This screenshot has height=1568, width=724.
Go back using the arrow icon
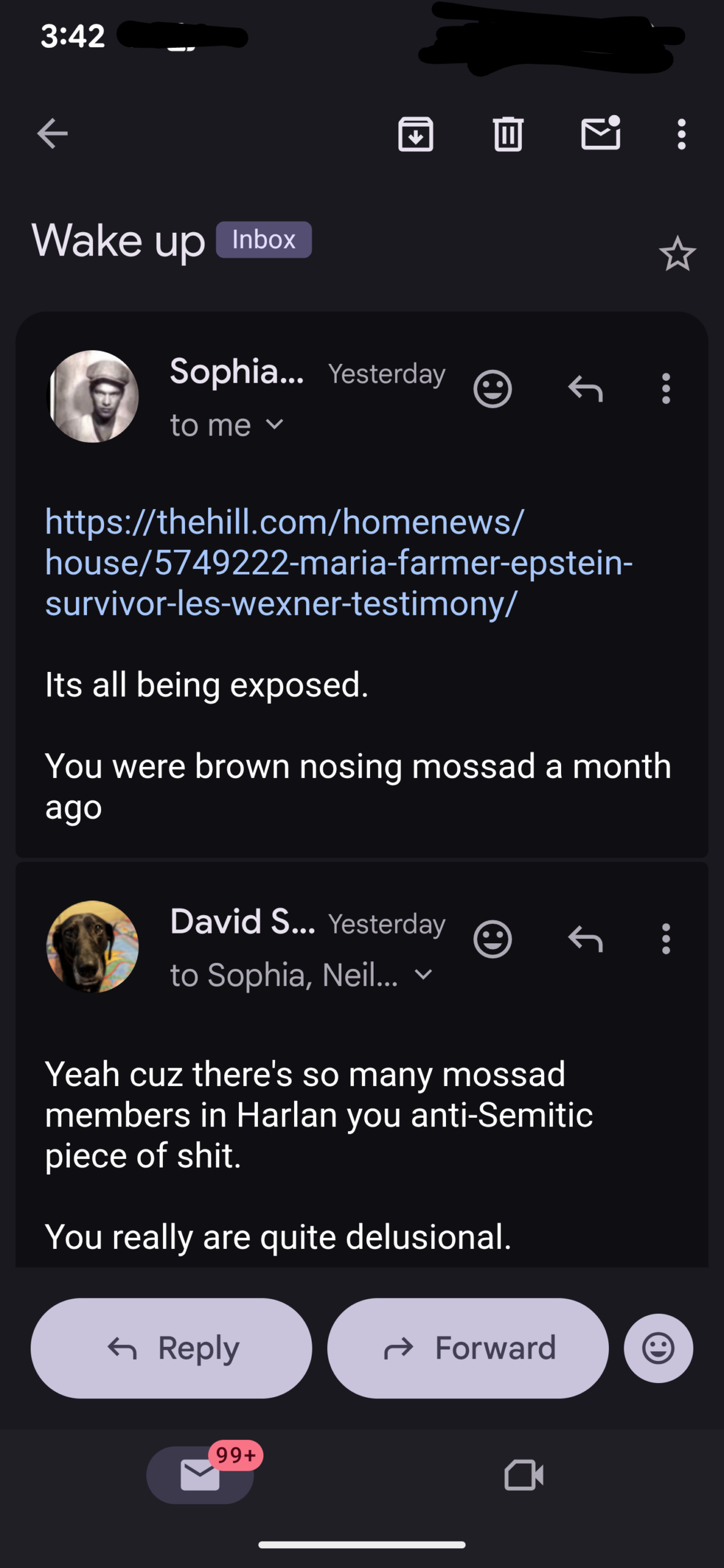click(x=52, y=134)
